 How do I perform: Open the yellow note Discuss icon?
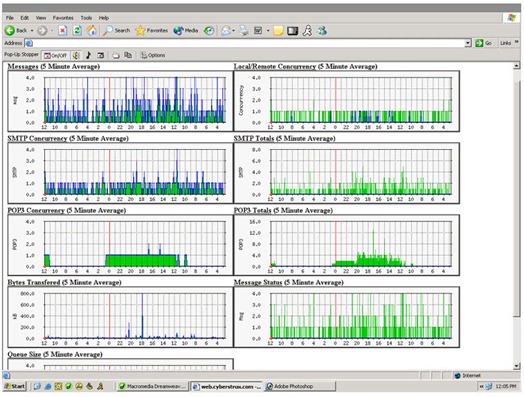click(x=278, y=31)
